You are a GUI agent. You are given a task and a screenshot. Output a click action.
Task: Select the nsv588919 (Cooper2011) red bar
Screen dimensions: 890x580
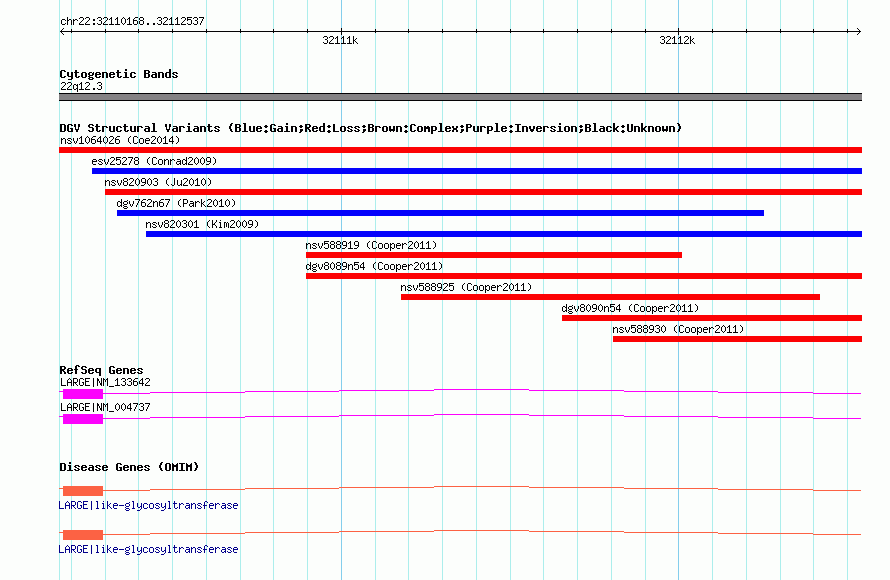494,255
